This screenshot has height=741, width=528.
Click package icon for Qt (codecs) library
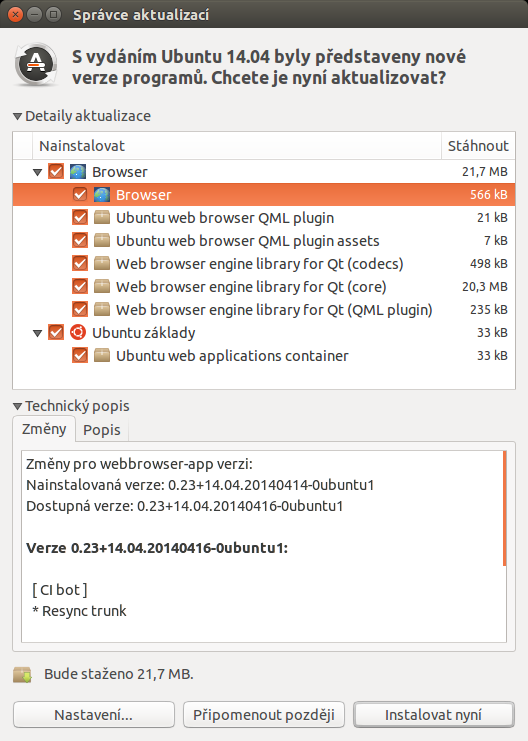(x=102, y=264)
